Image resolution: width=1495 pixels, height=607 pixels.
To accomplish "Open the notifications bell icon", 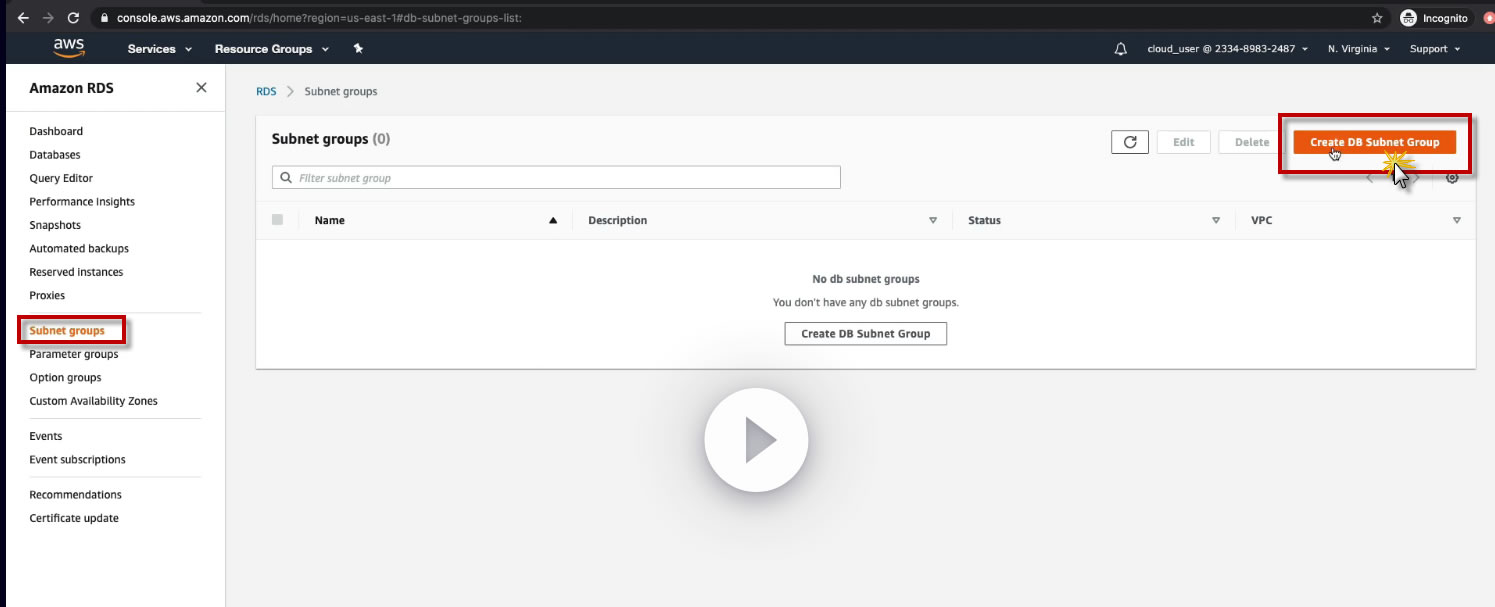I will (1120, 49).
